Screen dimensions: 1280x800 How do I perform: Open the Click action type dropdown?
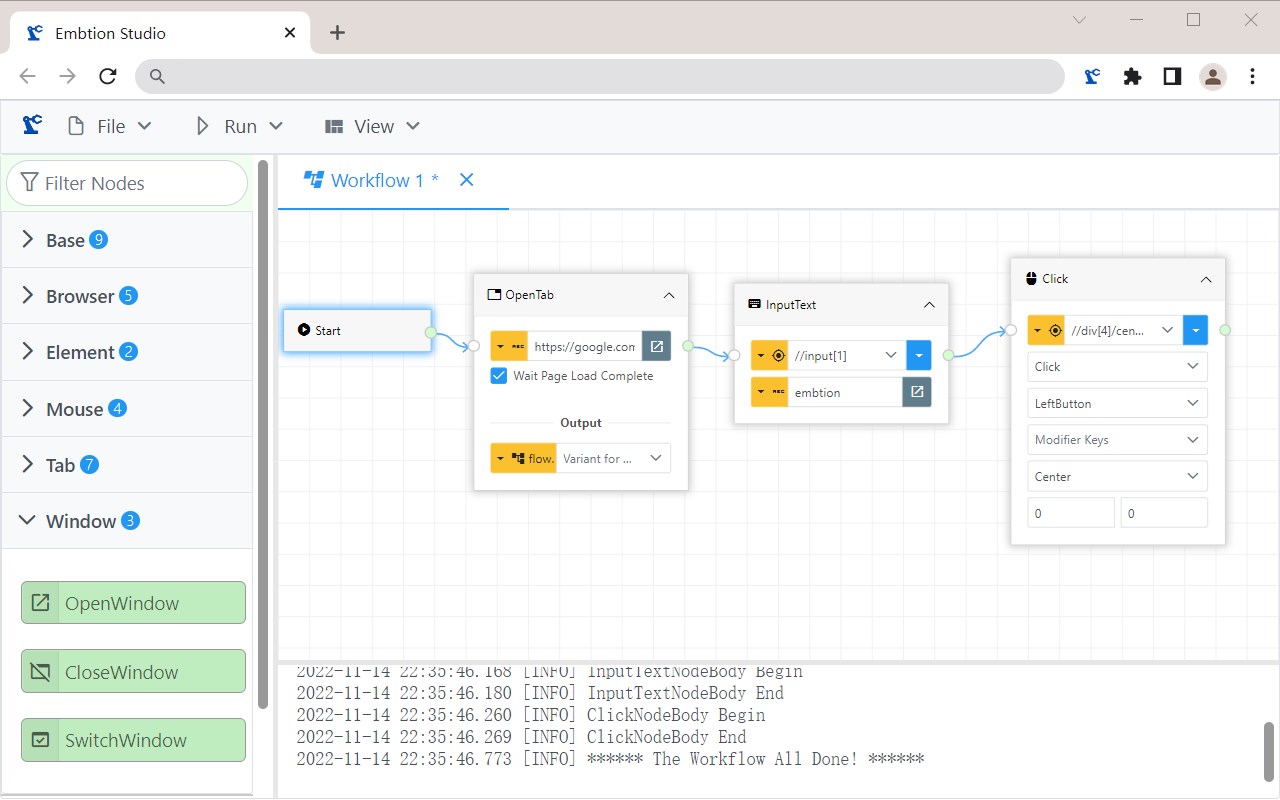[1117, 367]
